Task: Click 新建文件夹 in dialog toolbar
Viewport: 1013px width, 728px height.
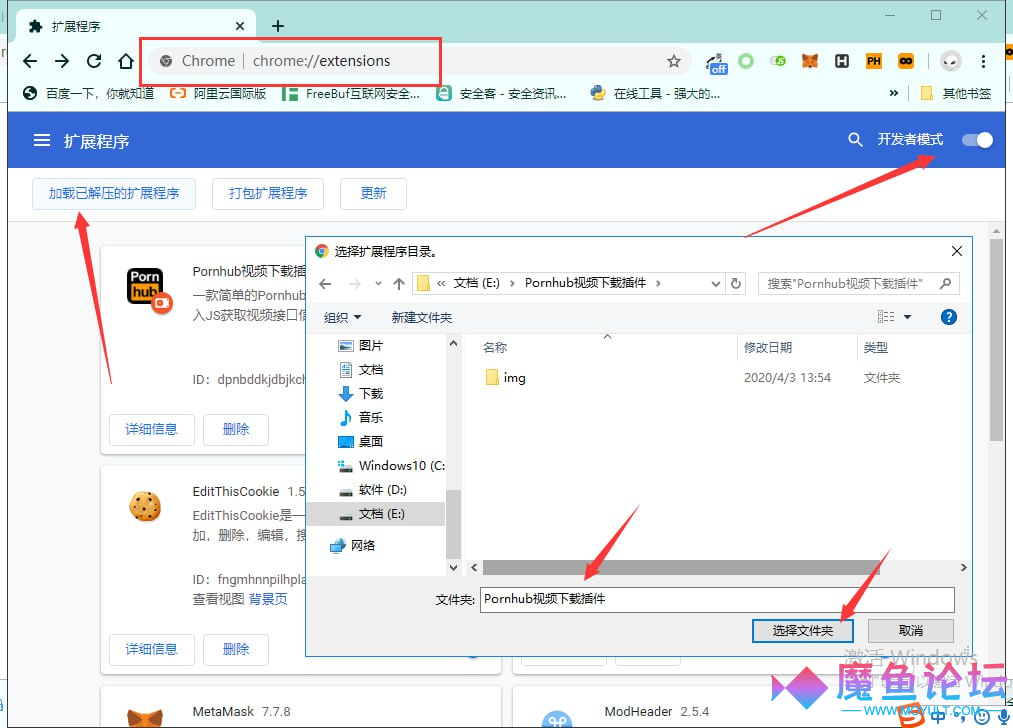Action: point(421,317)
